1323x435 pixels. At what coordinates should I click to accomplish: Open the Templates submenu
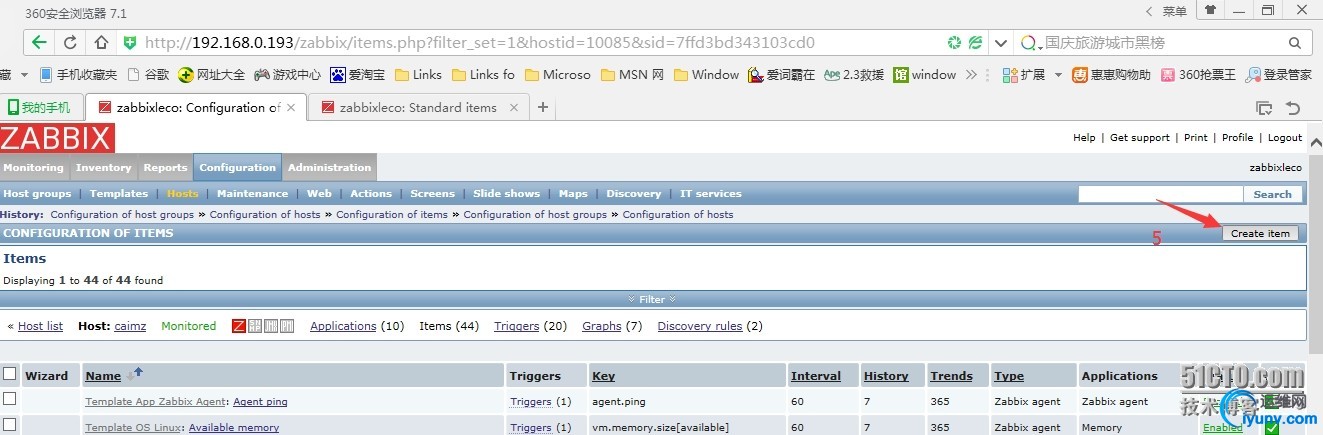pyautogui.click(x=118, y=193)
